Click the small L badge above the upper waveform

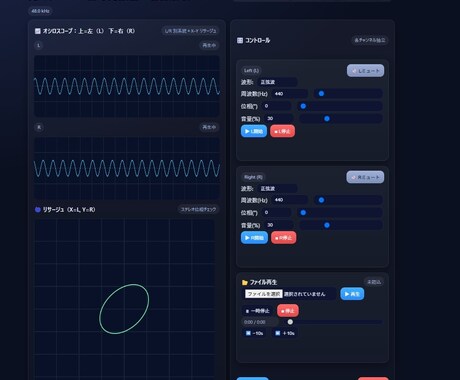pos(39,45)
